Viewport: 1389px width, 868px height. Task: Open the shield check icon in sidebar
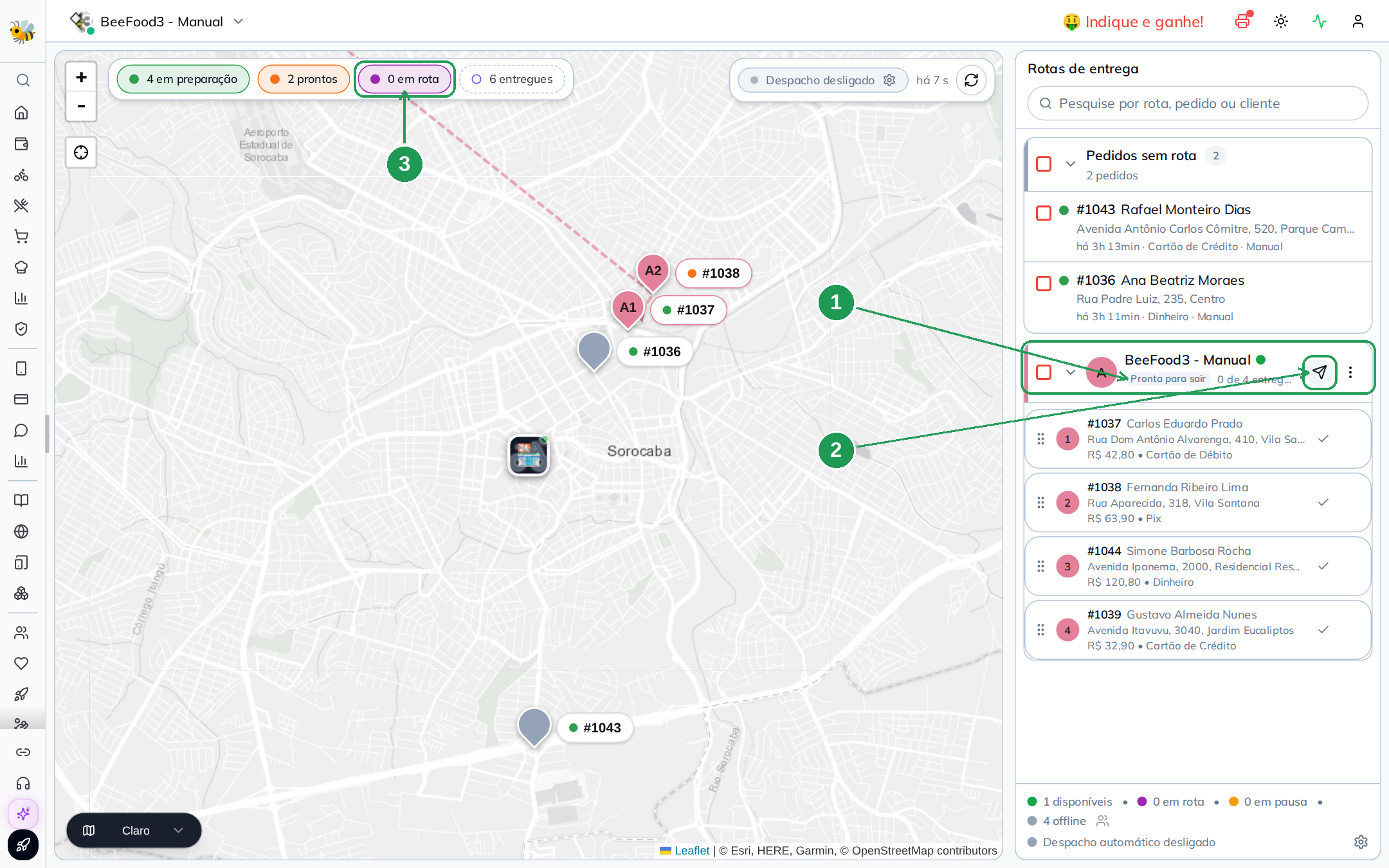click(21, 329)
